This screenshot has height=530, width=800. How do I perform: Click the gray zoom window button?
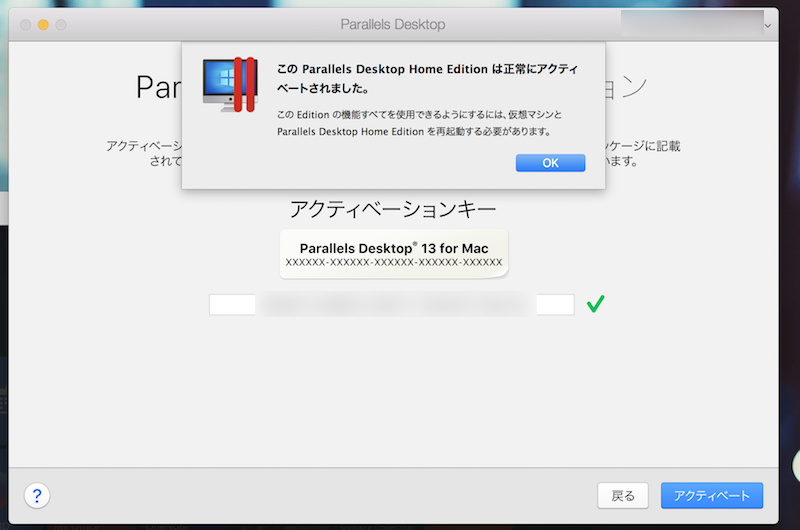tap(61, 24)
